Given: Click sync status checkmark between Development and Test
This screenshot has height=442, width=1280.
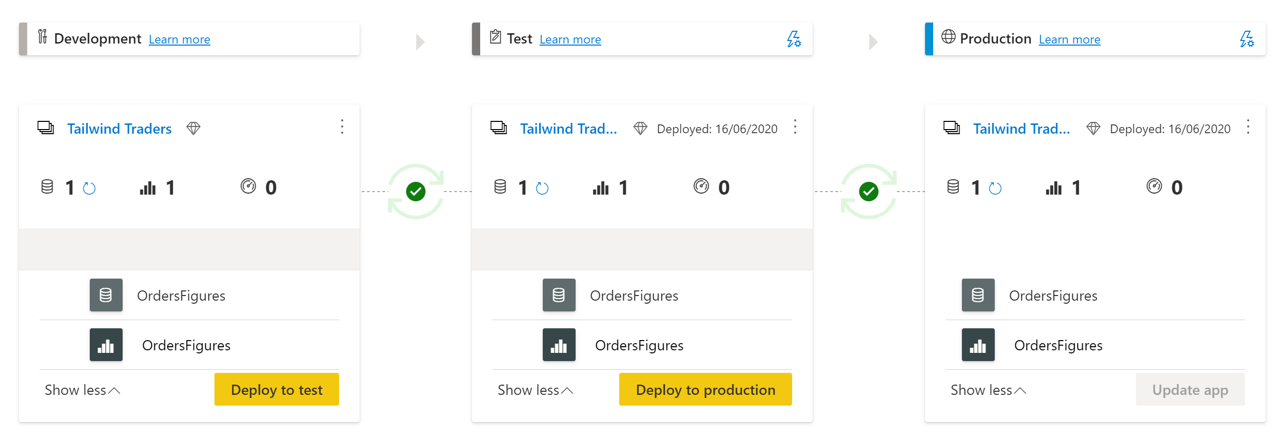Looking at the screenshot, I should pyautogui.click(x=416, y=191).
